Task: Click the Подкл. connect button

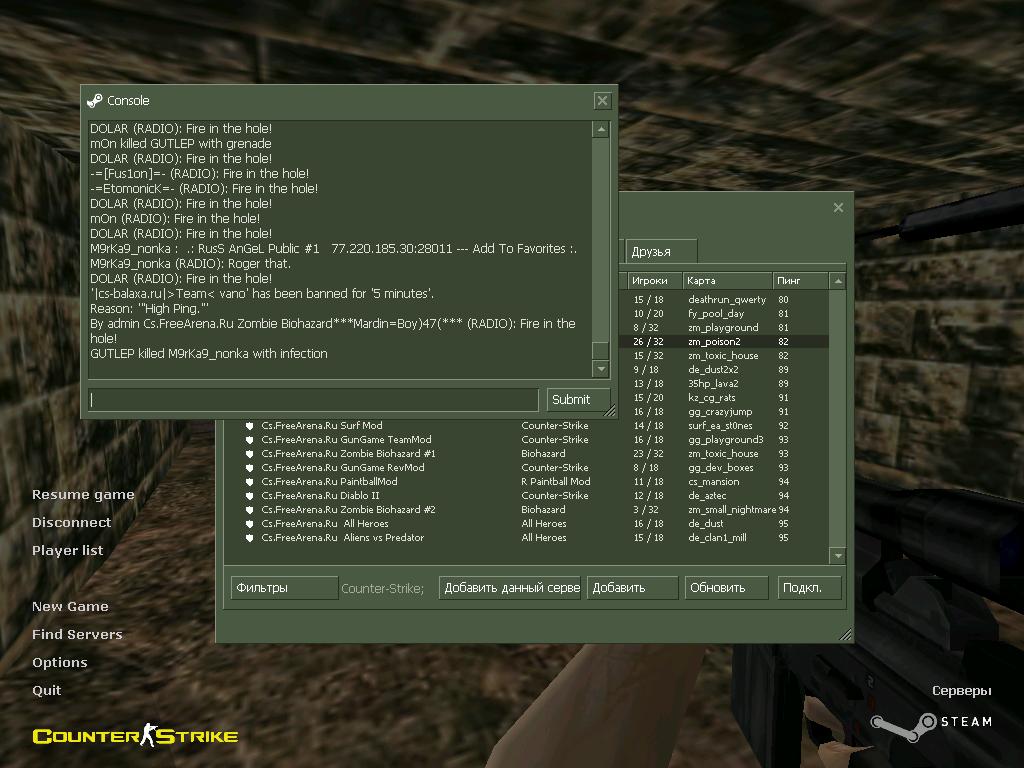Action: 809,588
